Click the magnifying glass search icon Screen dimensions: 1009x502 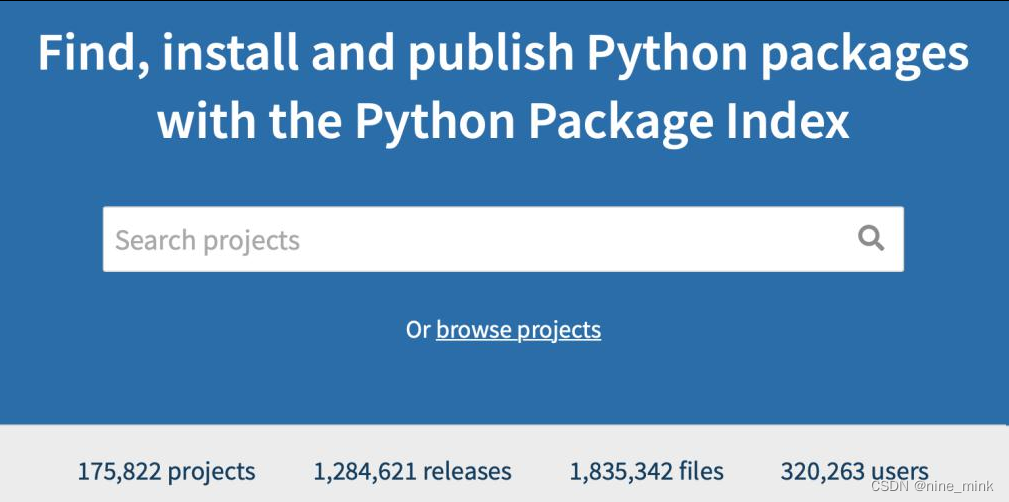click(871, 239)
